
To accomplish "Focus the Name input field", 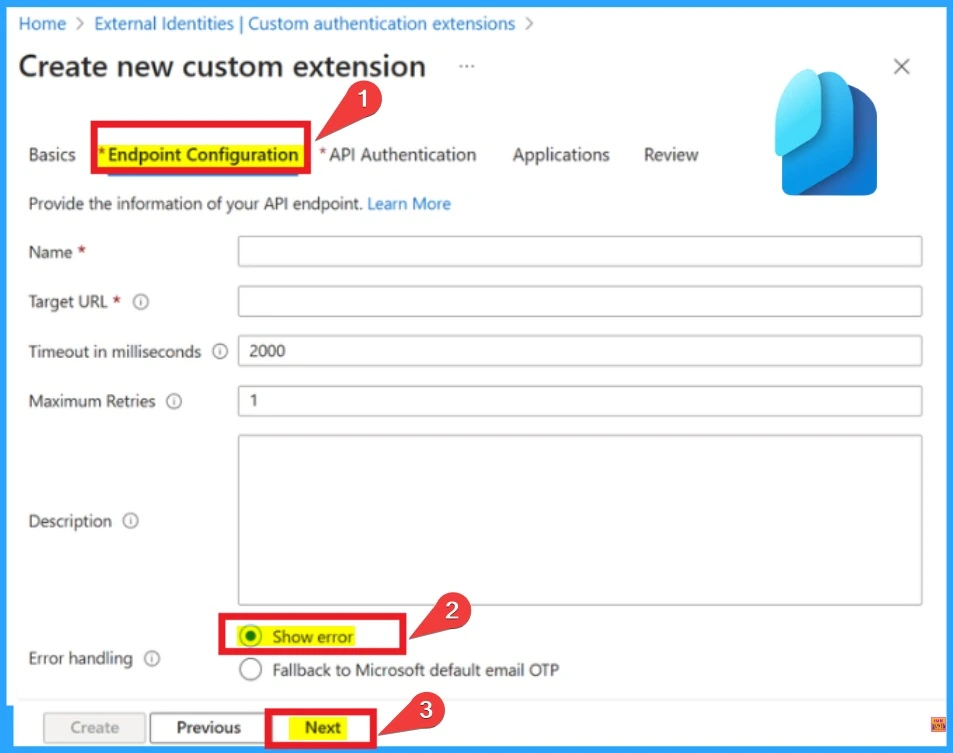I will tap(580, 252).
